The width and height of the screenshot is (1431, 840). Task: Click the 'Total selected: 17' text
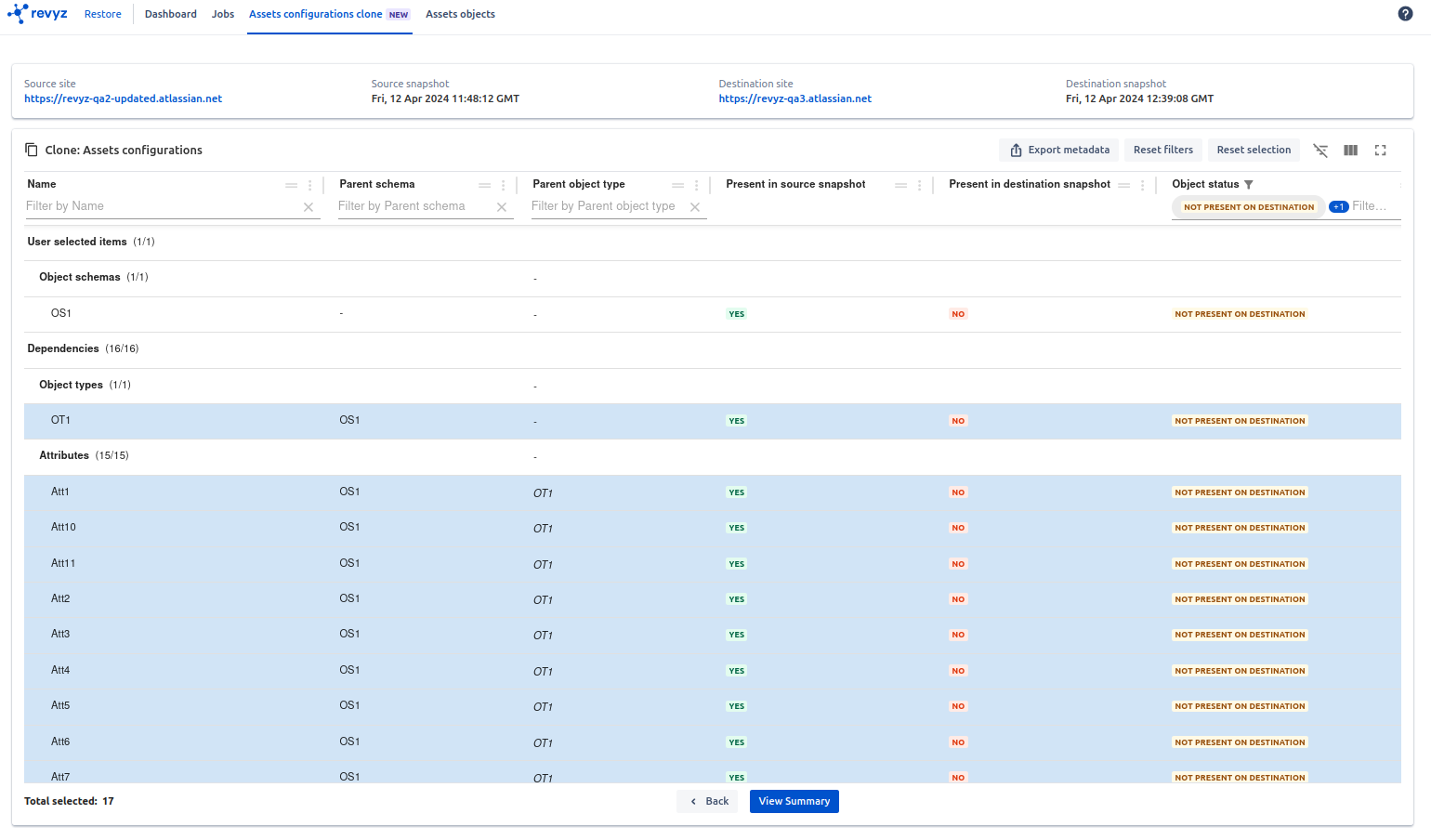[x=69, y=802]
